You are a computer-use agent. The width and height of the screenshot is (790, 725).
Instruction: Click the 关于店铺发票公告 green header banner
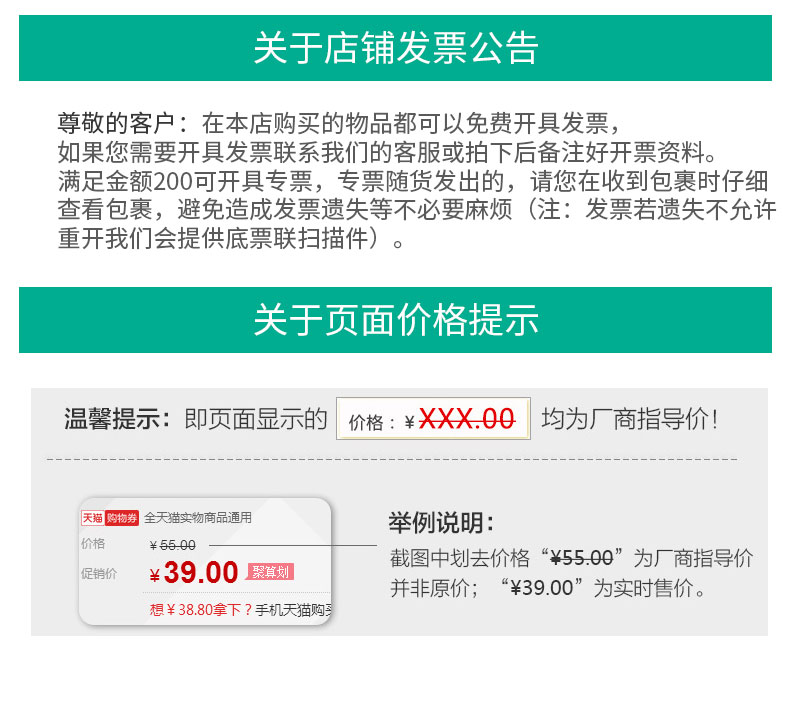coord(395,48)
